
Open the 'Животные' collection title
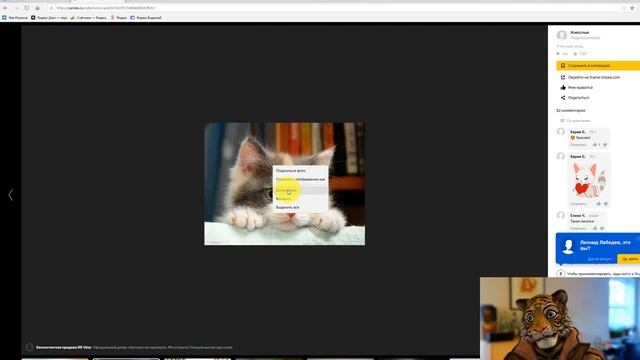pyautogui.click(x=580, y=32)
